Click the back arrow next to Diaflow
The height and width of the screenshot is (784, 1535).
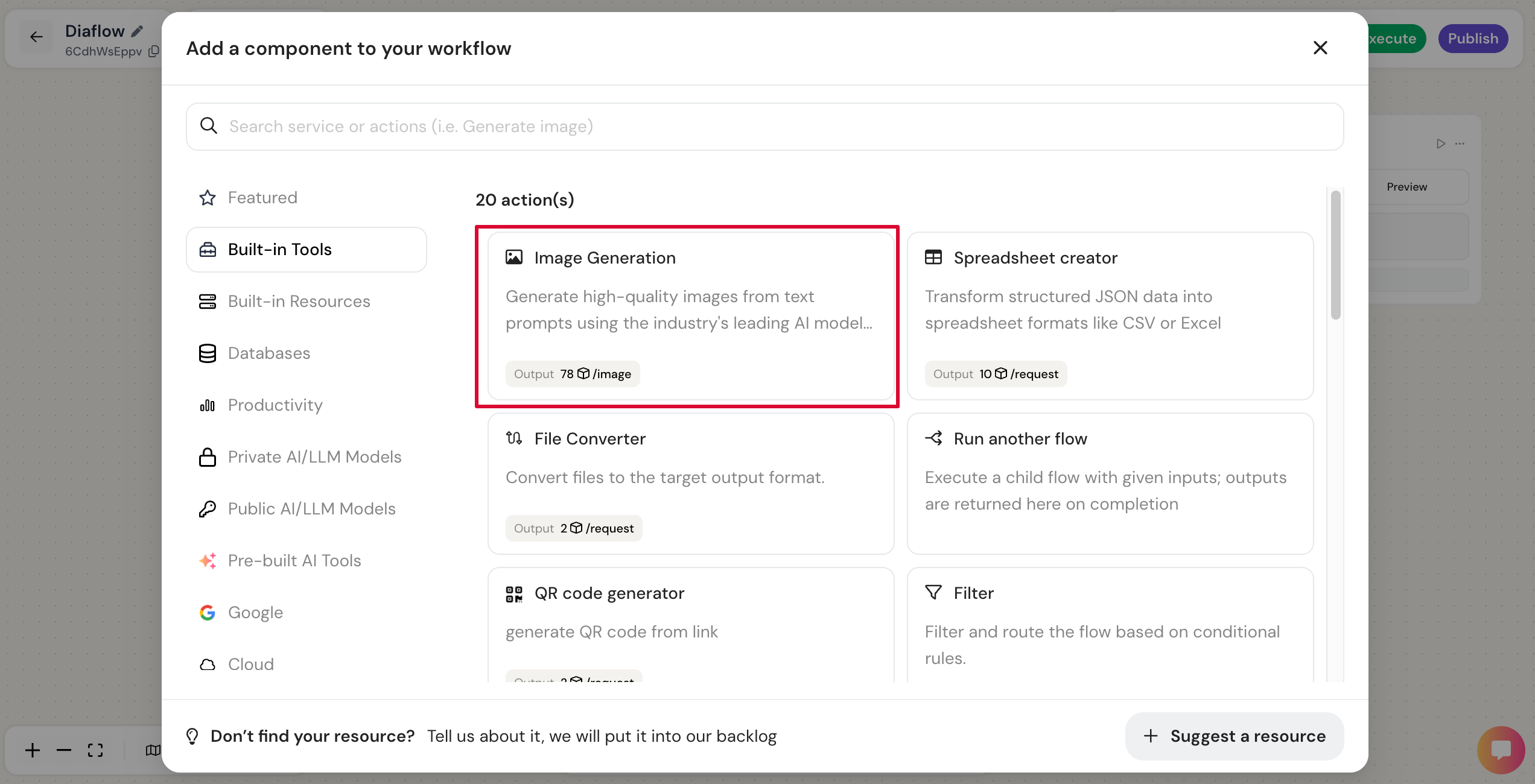click(36, 37)
